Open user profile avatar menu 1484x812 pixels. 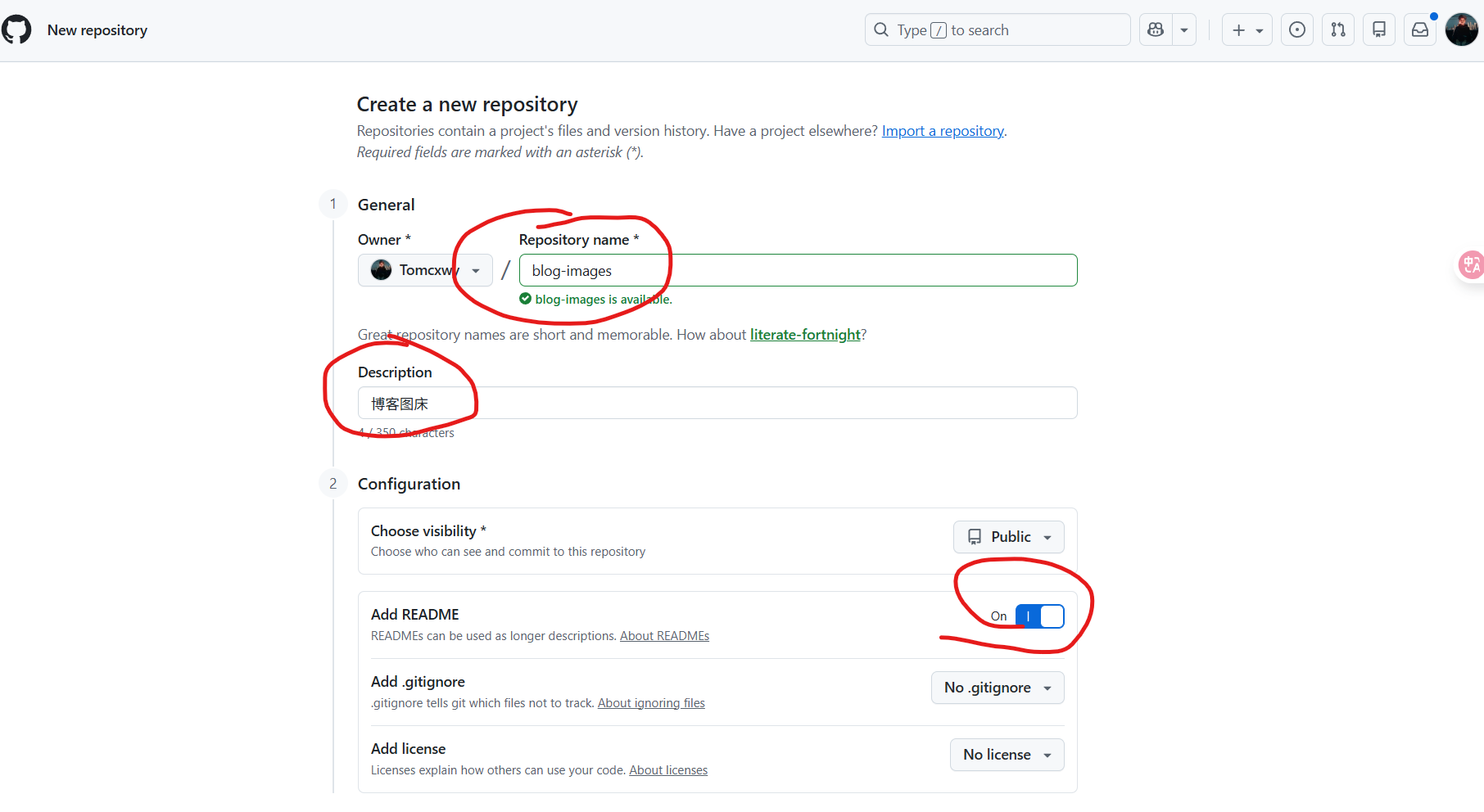pos(1461,30)
